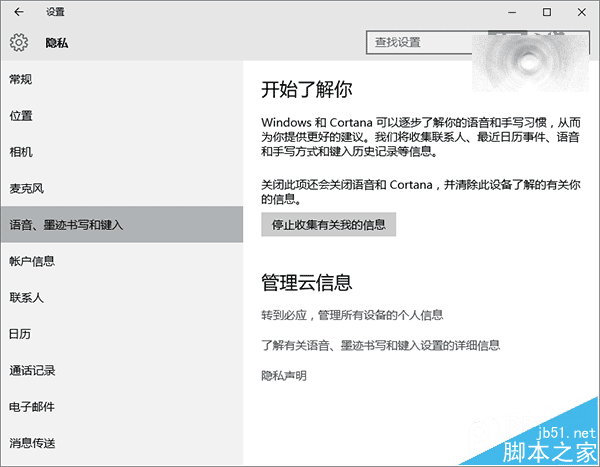Click 了解有关语音、墨迹书写和键入设置的详细信息 link
Image resolution: width=600 pixels, height=467 pixels.
[x=380, y=345]
